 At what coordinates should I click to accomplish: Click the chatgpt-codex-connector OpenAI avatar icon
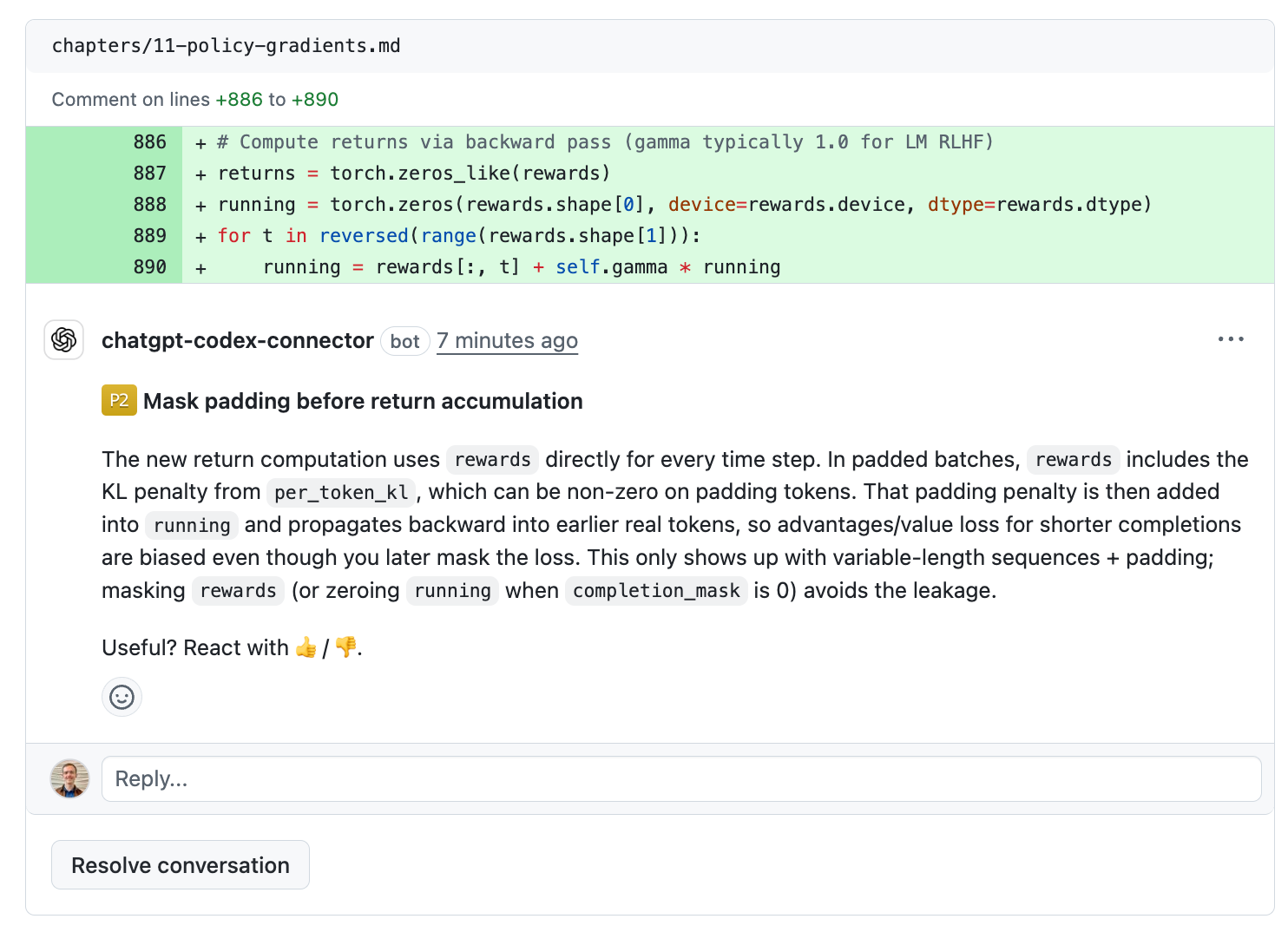[64, 340]
